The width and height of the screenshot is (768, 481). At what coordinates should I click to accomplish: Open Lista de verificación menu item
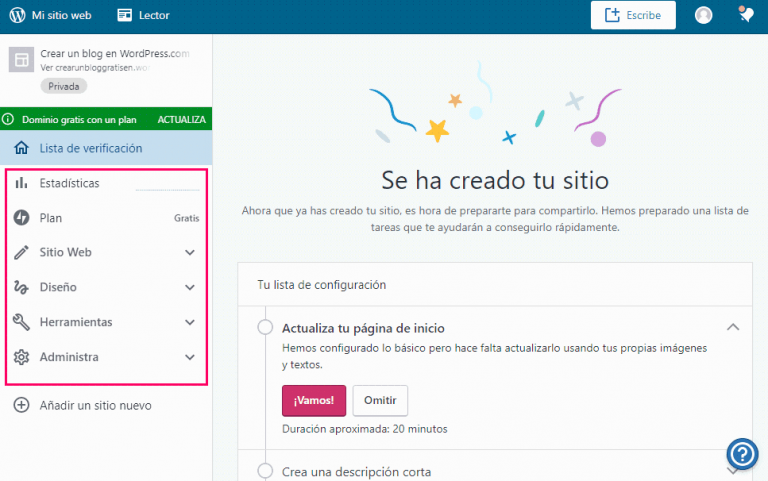106,148
